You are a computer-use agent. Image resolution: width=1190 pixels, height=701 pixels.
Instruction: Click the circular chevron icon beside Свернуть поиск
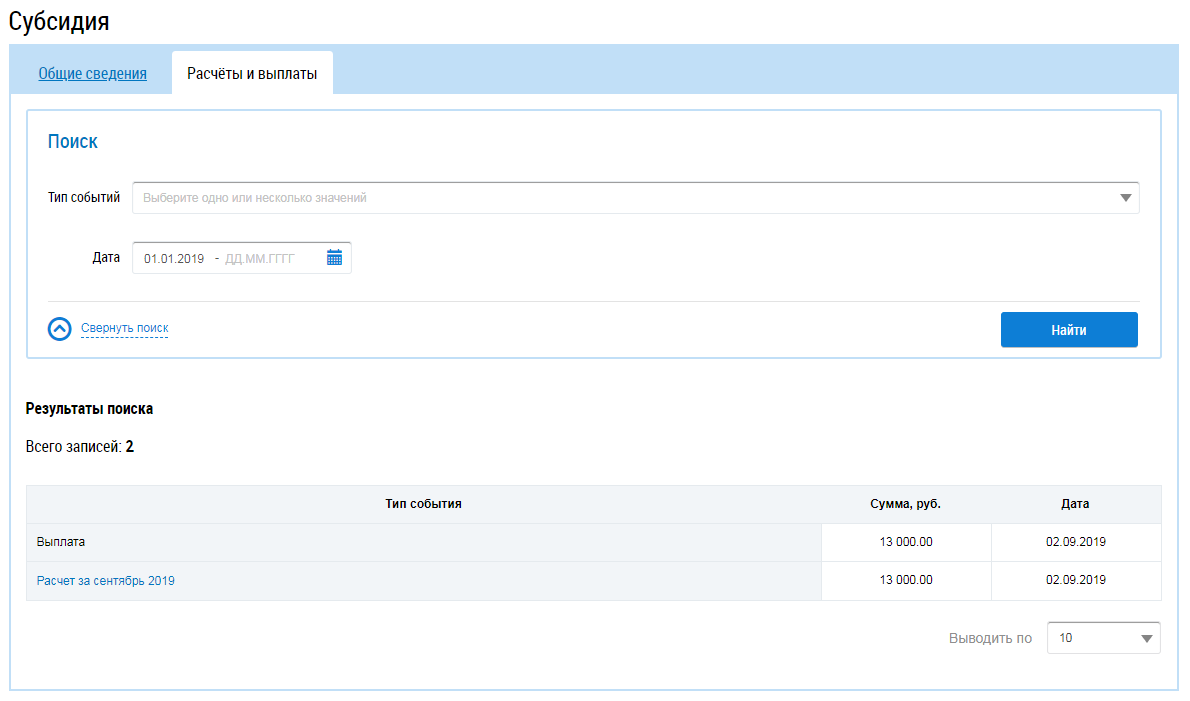click(60, 329)
